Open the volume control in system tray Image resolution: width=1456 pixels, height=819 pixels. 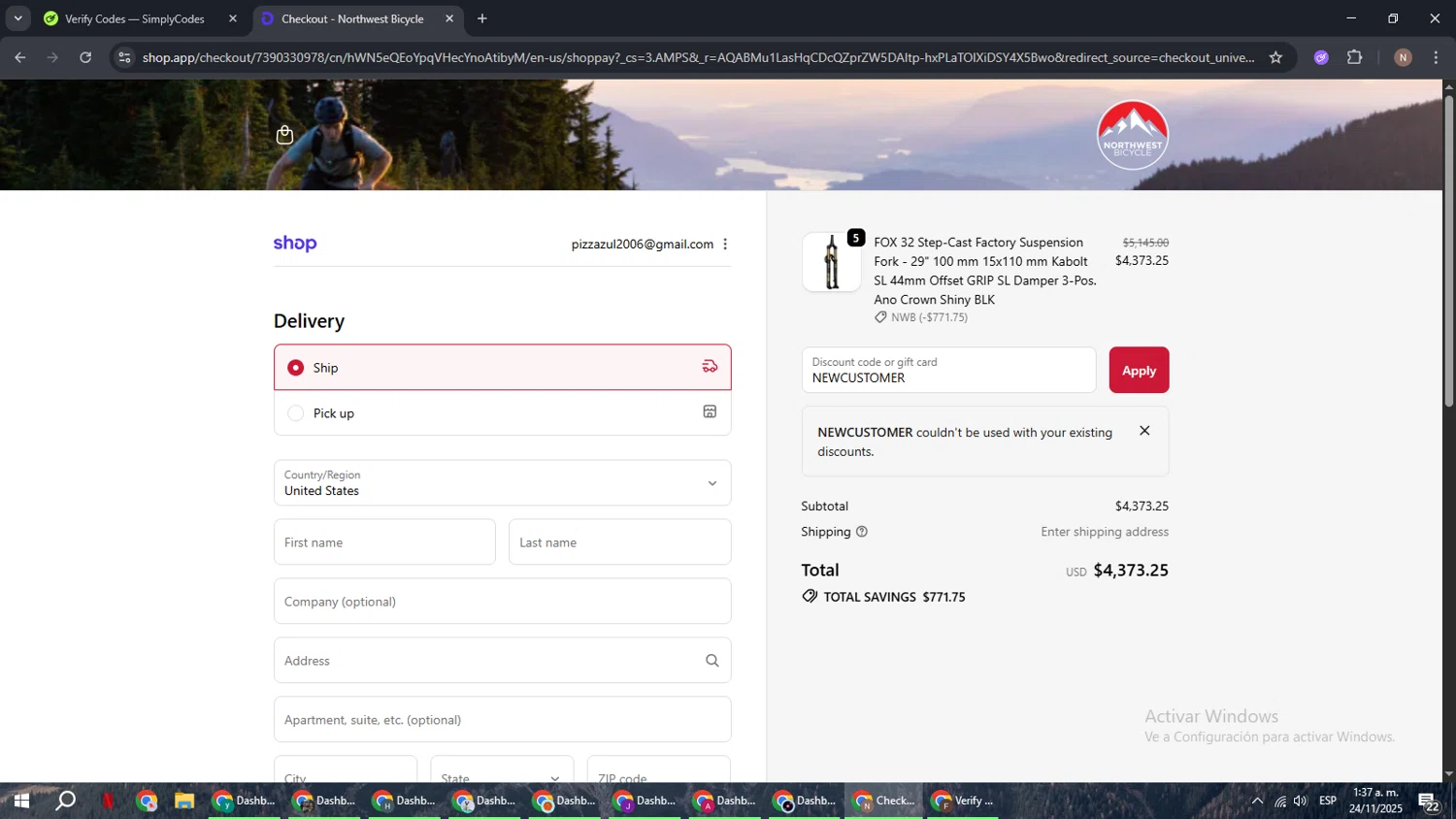[x=1301, y=801]
